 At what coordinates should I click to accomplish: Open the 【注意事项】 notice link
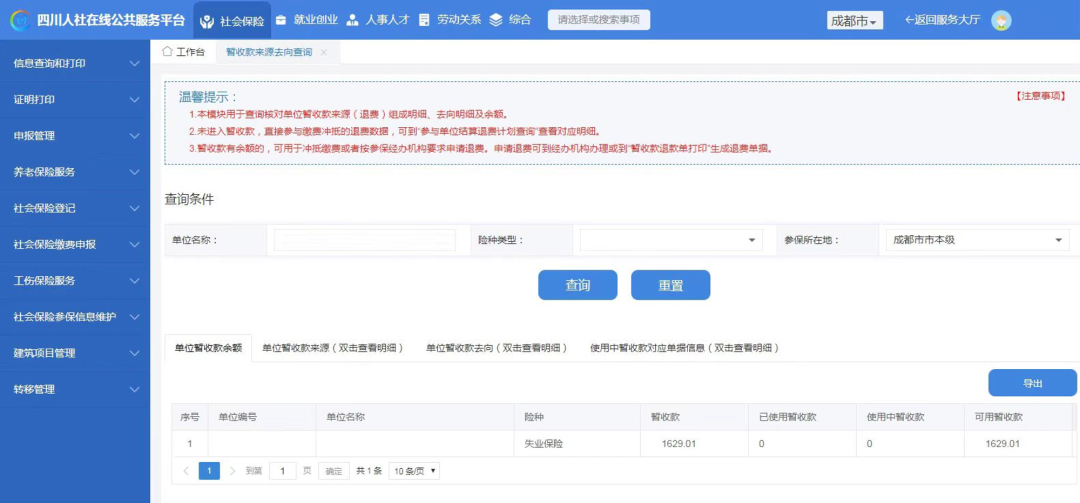[1040, 96]
